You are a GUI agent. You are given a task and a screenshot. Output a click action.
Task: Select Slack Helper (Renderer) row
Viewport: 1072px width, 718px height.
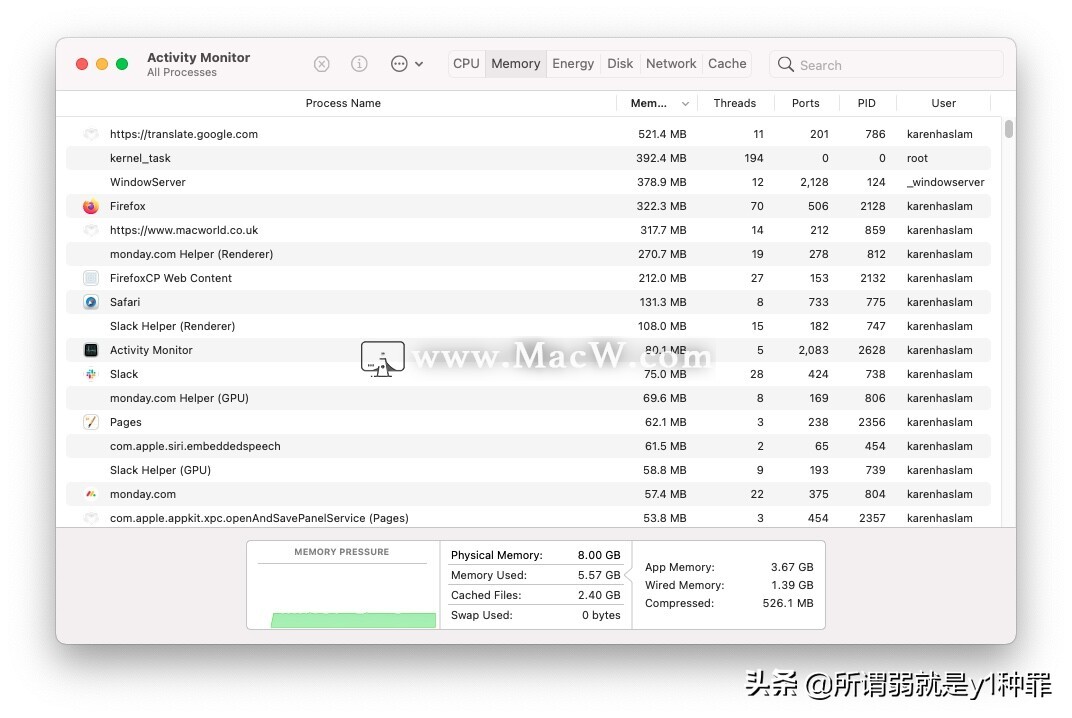click(x=528, y=326)
